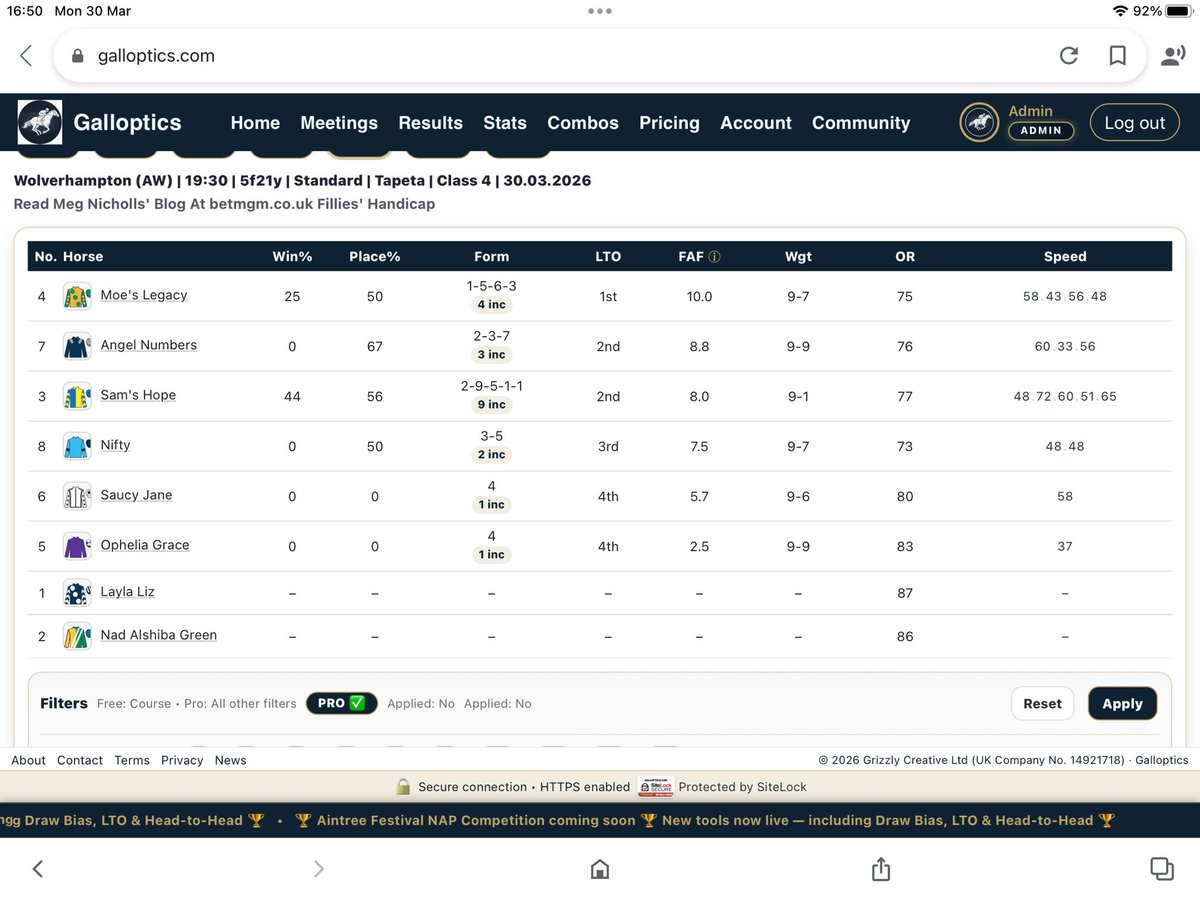The width and height of the screenshot is (1200, 900).
Task: Switch to the Results section
Action: click(x=430, y=123)
